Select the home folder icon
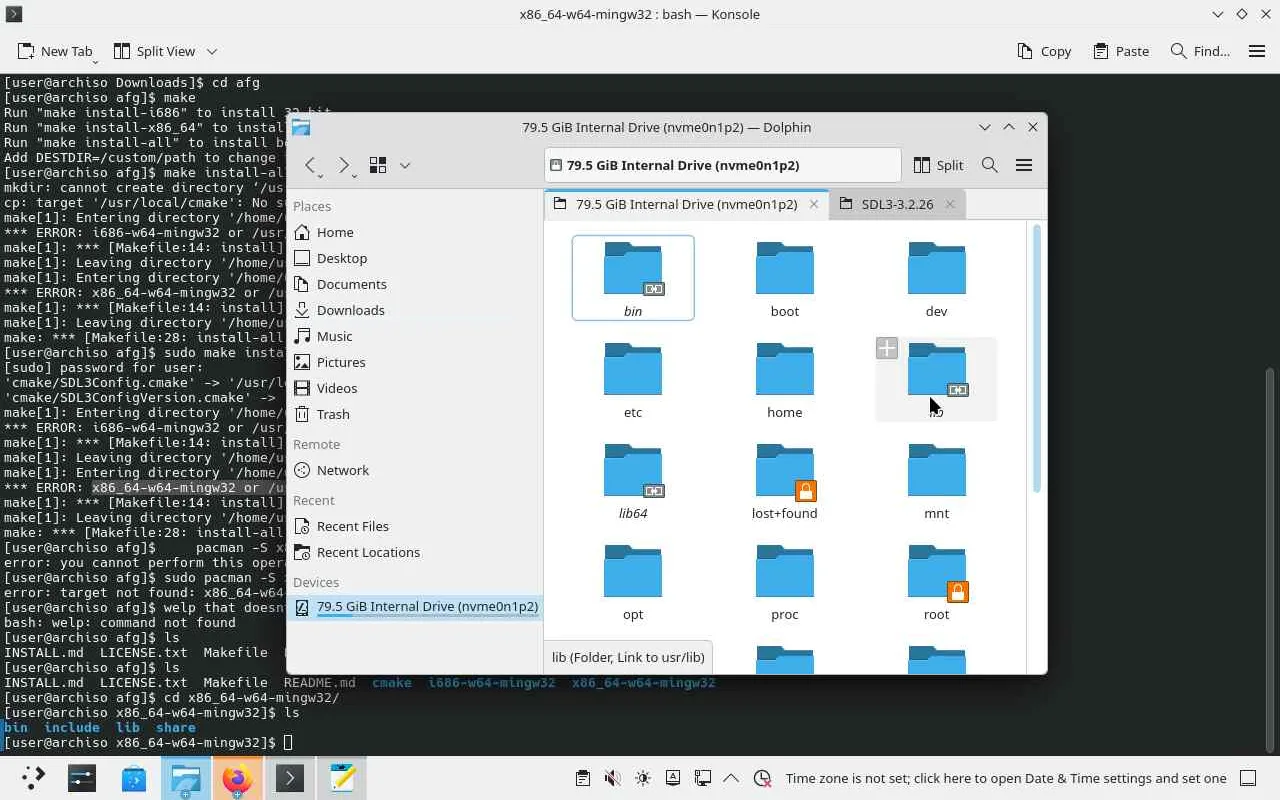 click(x=785, y=370)
